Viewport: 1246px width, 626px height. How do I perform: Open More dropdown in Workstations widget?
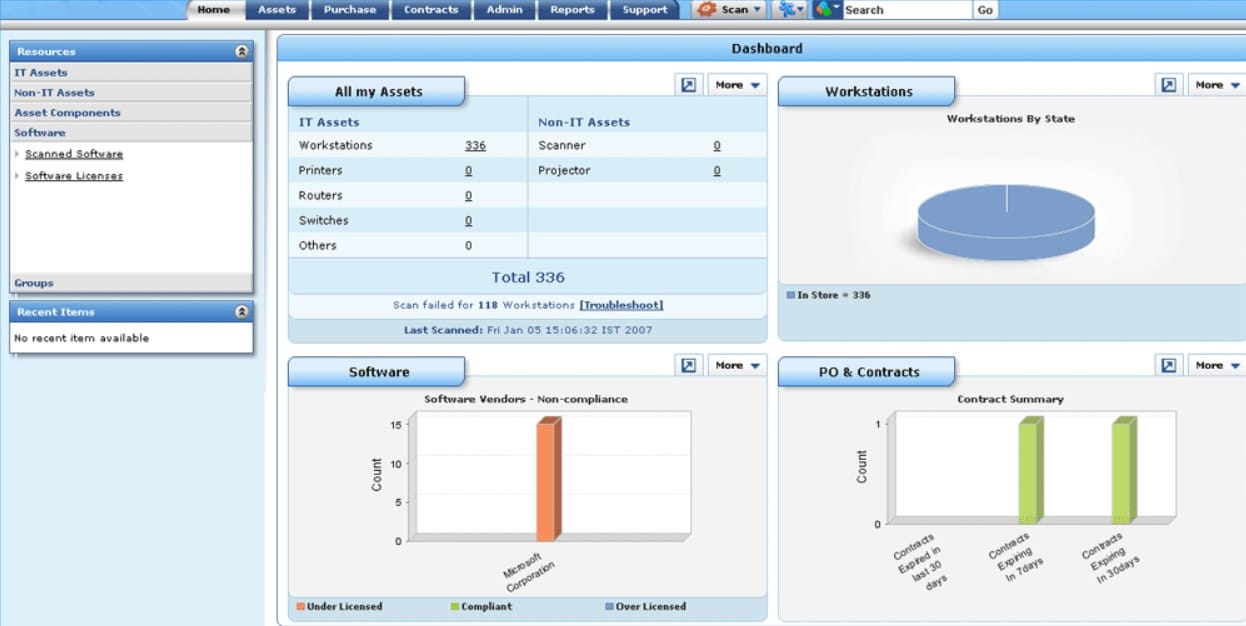pos(1216,85)
